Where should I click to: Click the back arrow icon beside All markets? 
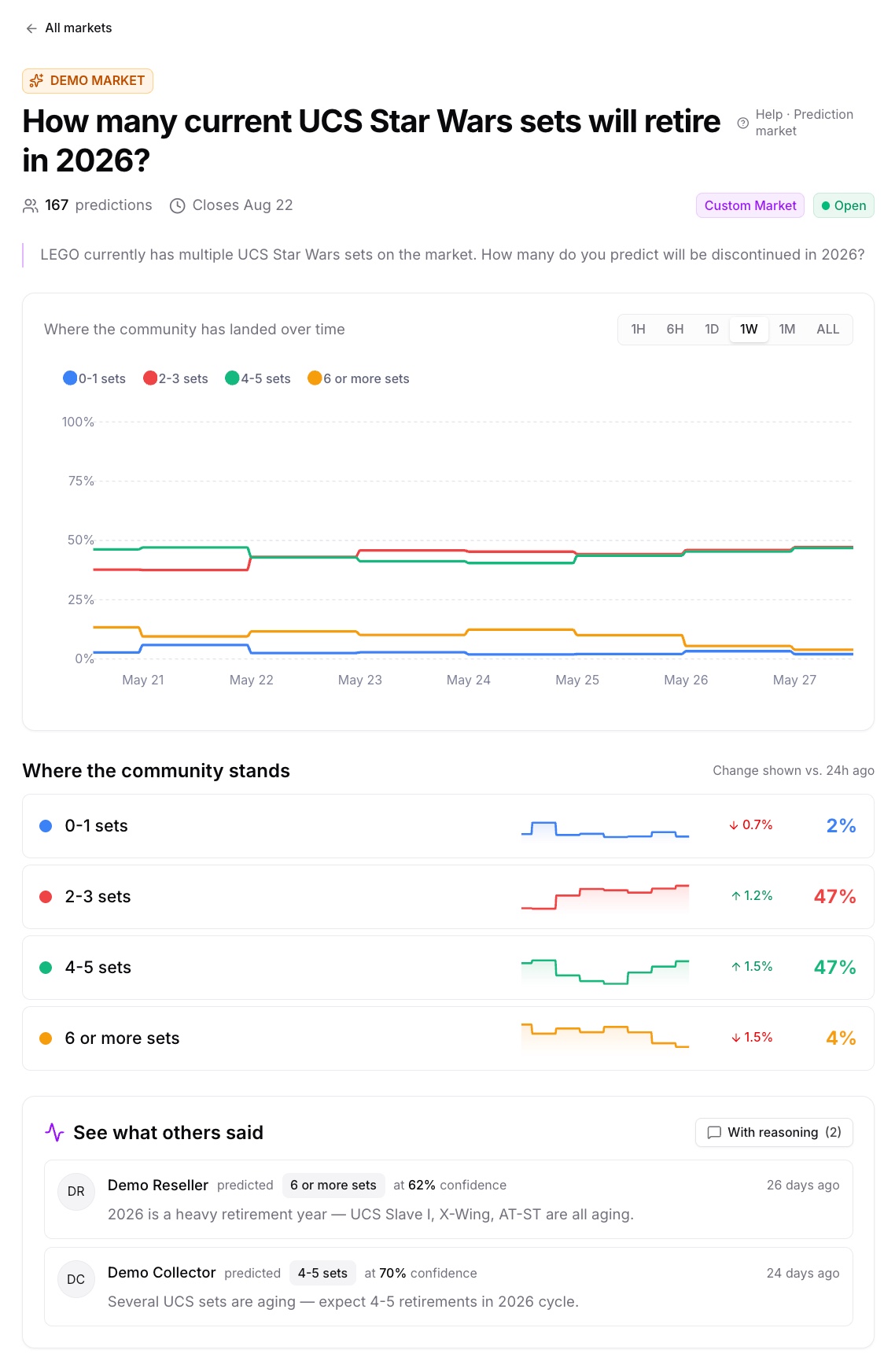tap(31, 28)
